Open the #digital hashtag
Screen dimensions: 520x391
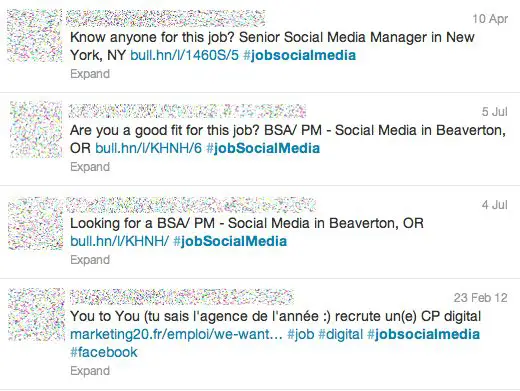(x=341, y=334)
